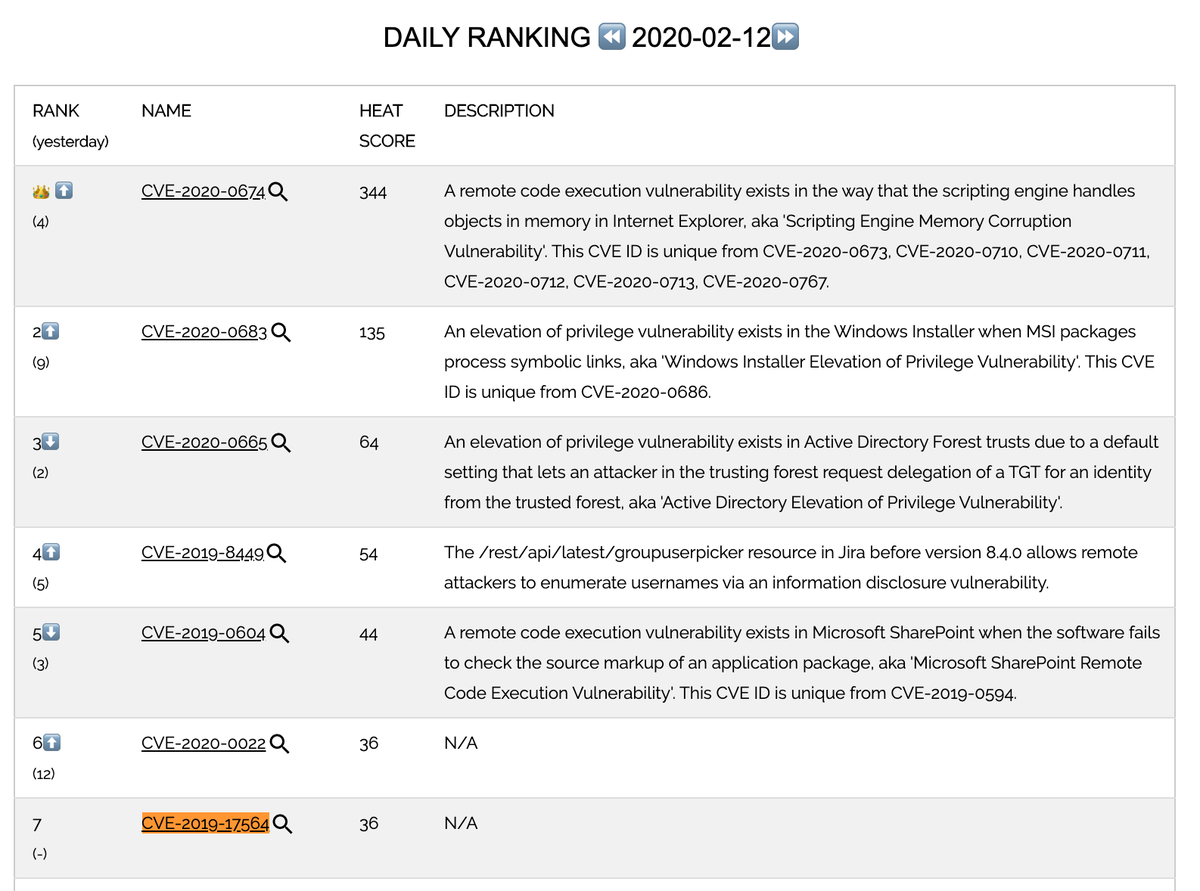Click the magnifier next to CVE-2020-0665

281,443
